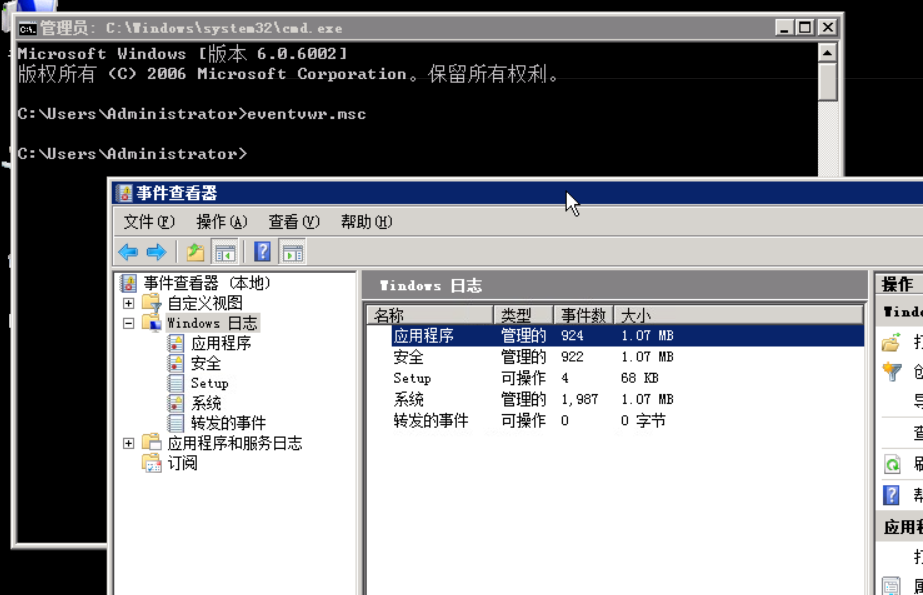
Task: Select 转发的事件 label in the tree
Action: click(x=228, y=423)
